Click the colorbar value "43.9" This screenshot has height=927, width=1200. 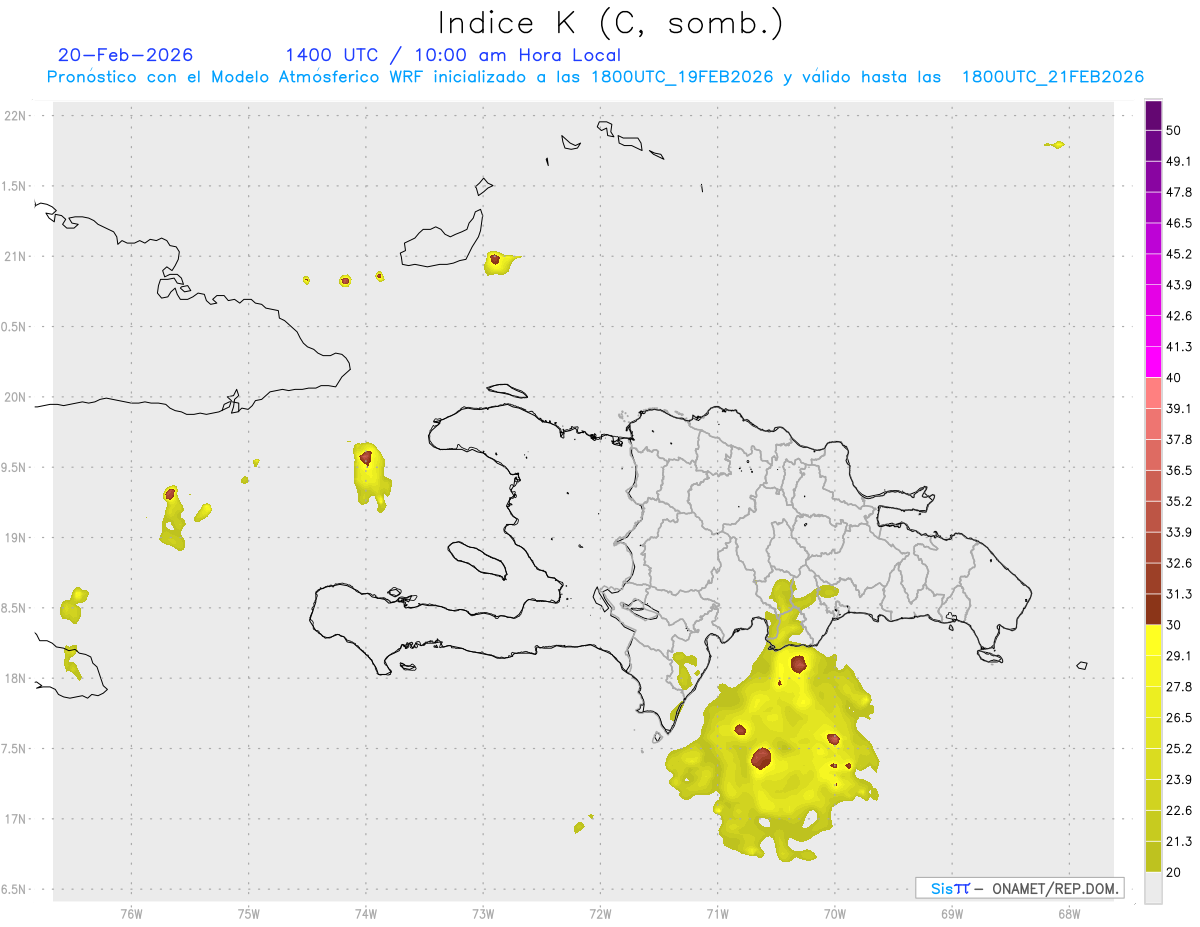(x=1178, y=285)
